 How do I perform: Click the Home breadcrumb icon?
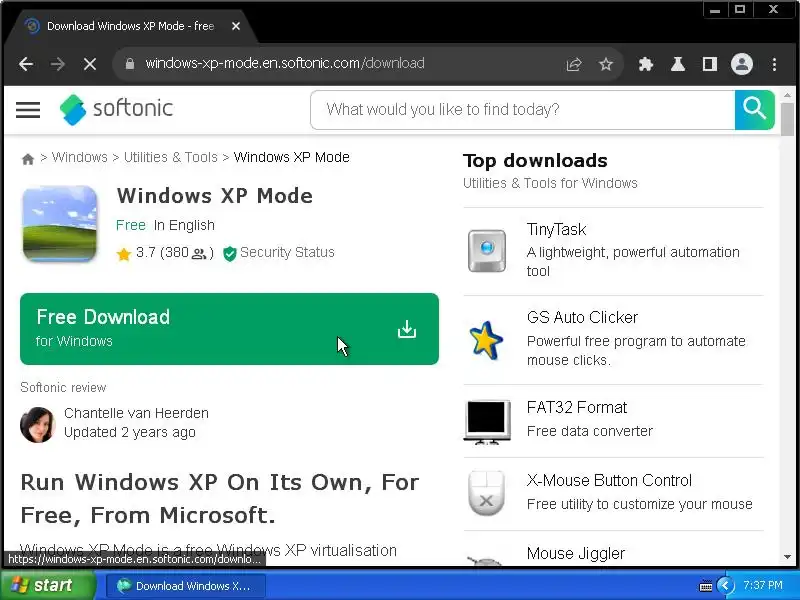28,159
